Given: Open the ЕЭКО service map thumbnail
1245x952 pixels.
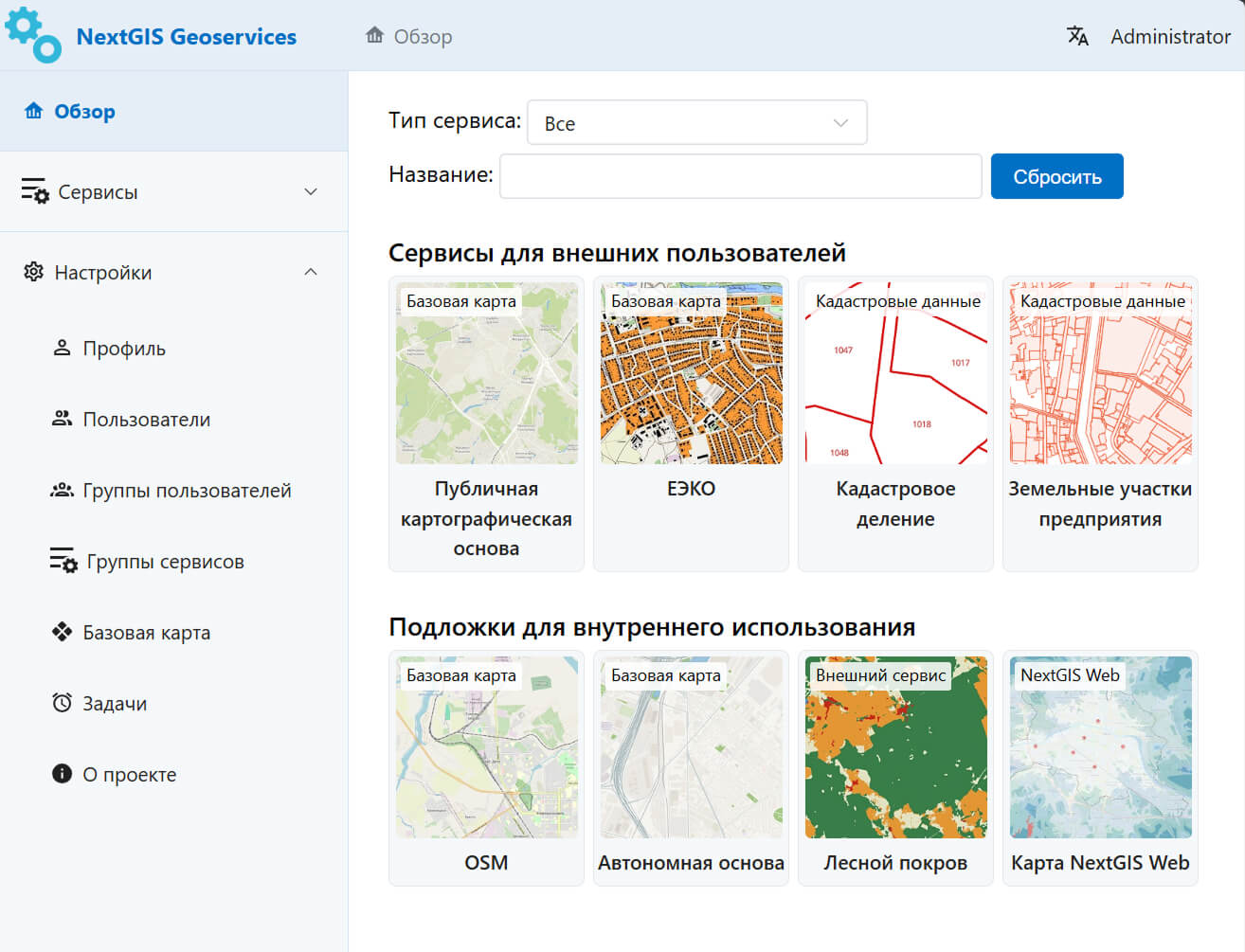Looking at the screenshot, I should (x=691, y=373).
